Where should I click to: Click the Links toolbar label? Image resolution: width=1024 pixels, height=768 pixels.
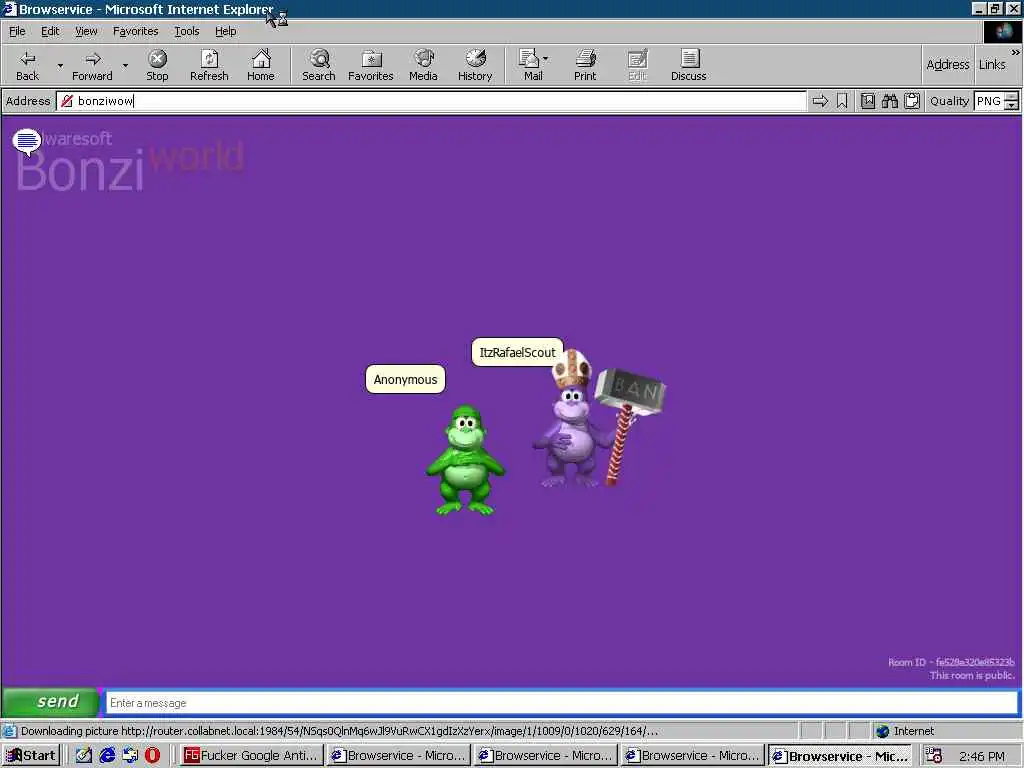(991, 65)
